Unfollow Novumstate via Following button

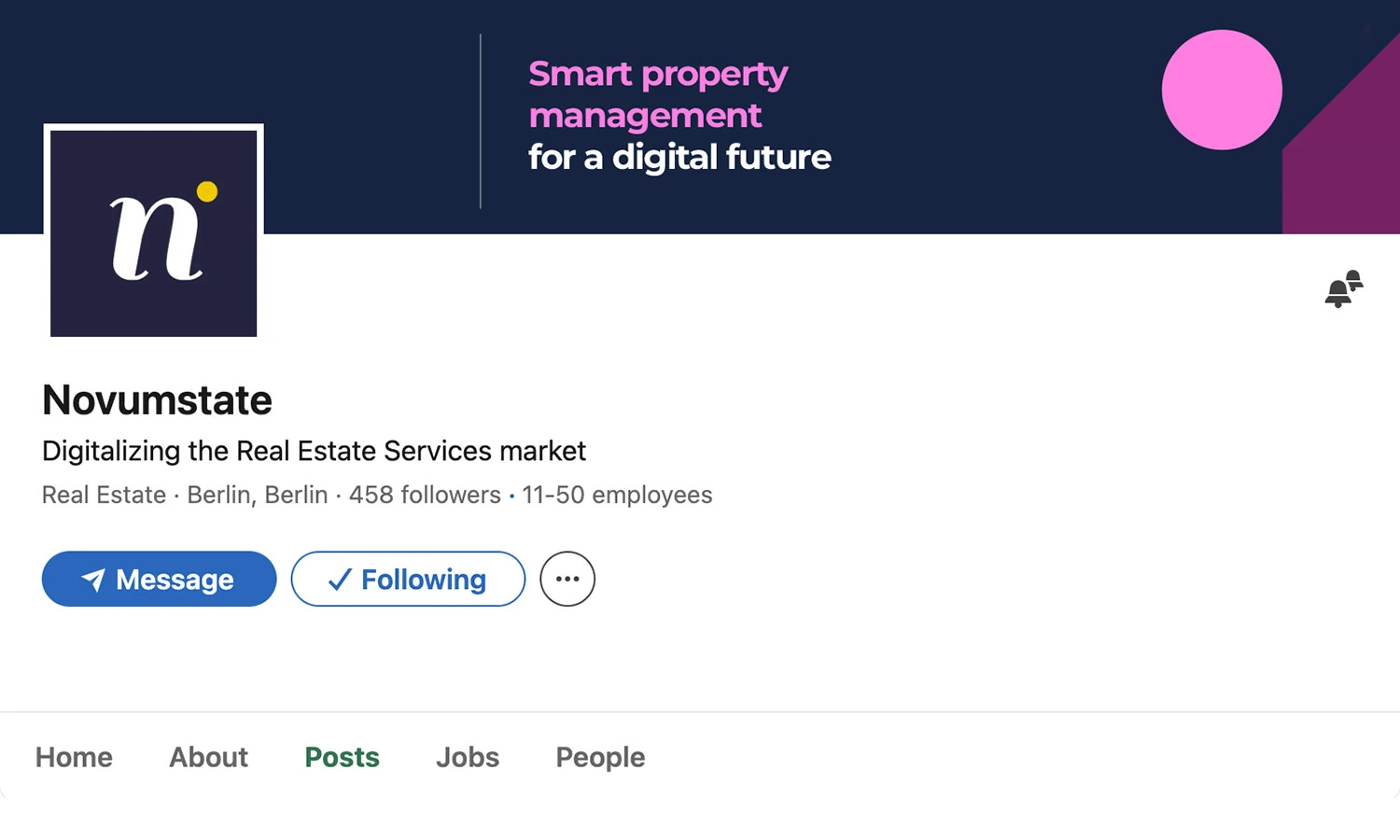(408, 579)
